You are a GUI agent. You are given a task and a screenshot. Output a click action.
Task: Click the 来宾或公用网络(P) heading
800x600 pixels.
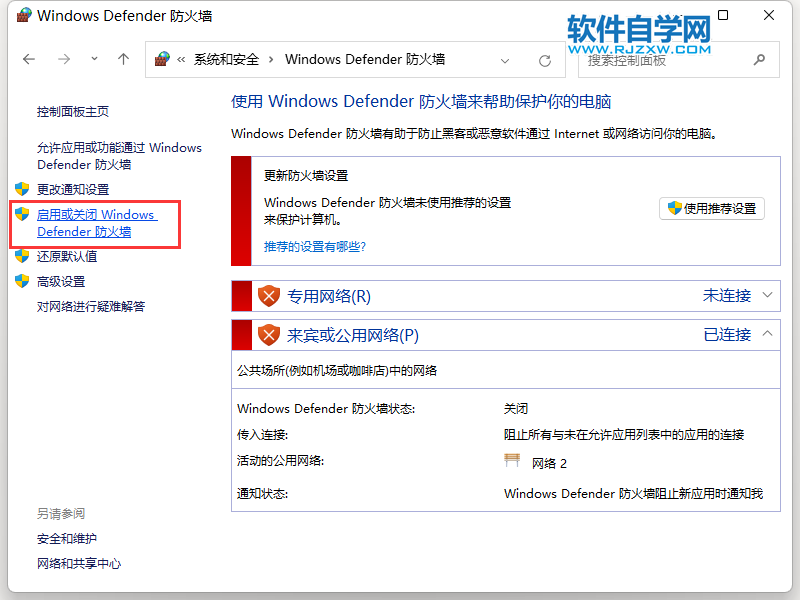pos(353,335)
